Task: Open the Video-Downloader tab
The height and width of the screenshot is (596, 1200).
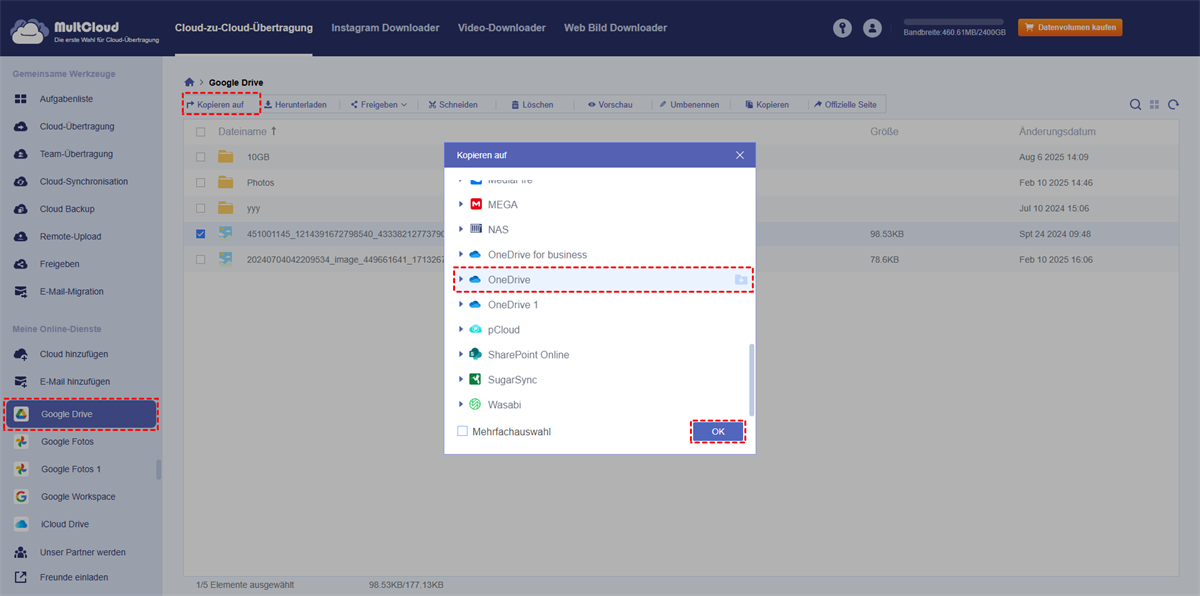Action: coord(502,28)
